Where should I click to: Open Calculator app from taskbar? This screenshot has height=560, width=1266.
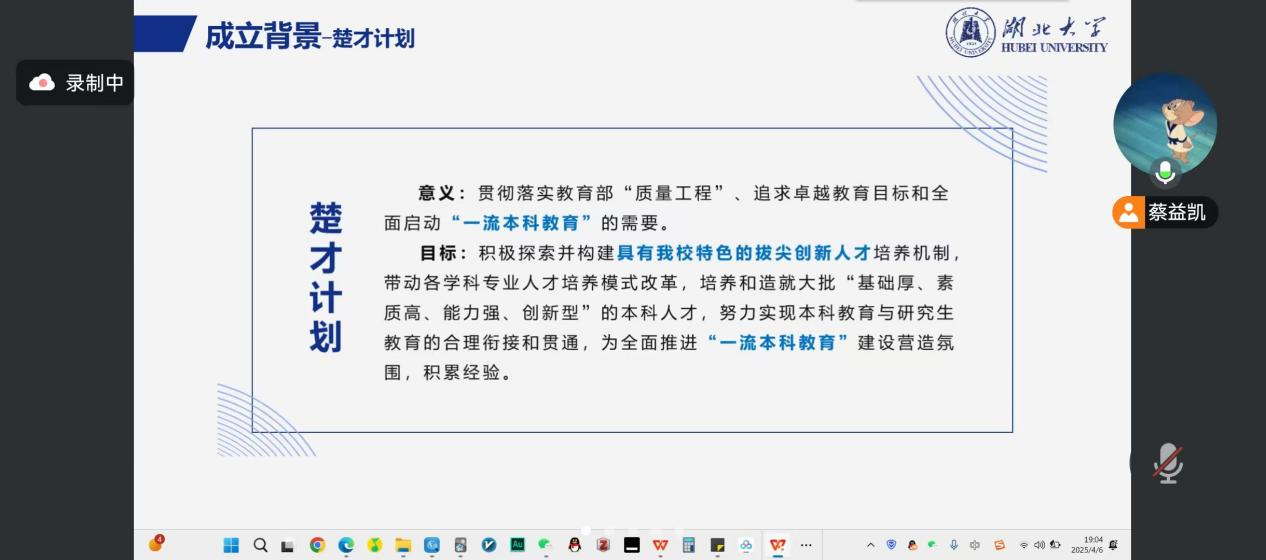coord(689,545)
